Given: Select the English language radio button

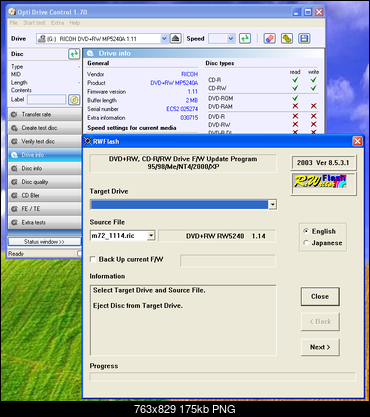Looking at the screenshot, I should 306,231.
